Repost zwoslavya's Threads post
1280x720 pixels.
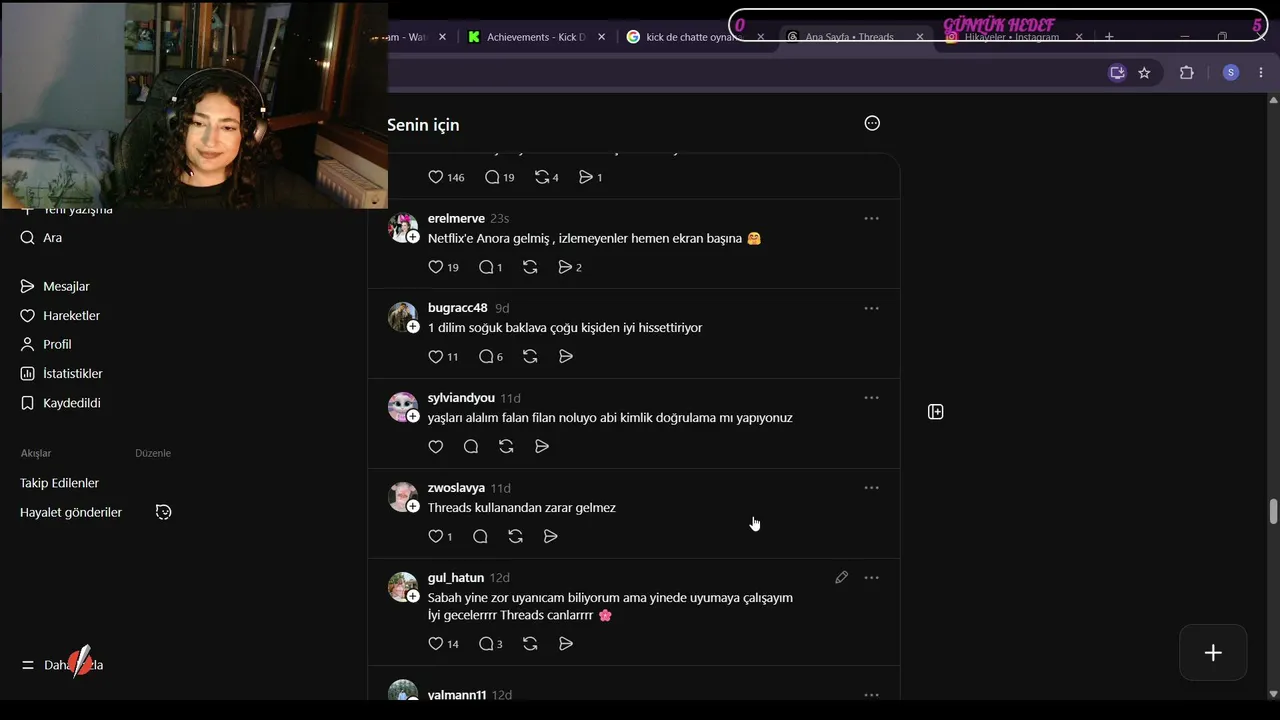pyautogui.click(x=515, y=537)
